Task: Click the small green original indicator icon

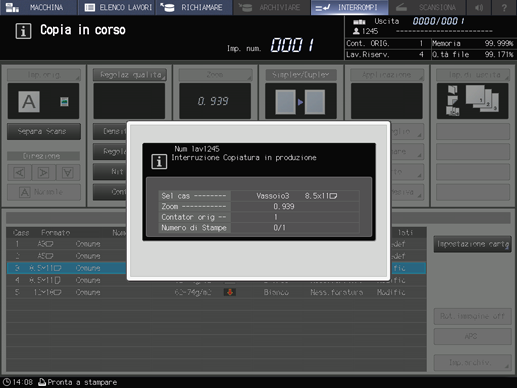Action: click(64, 101)
